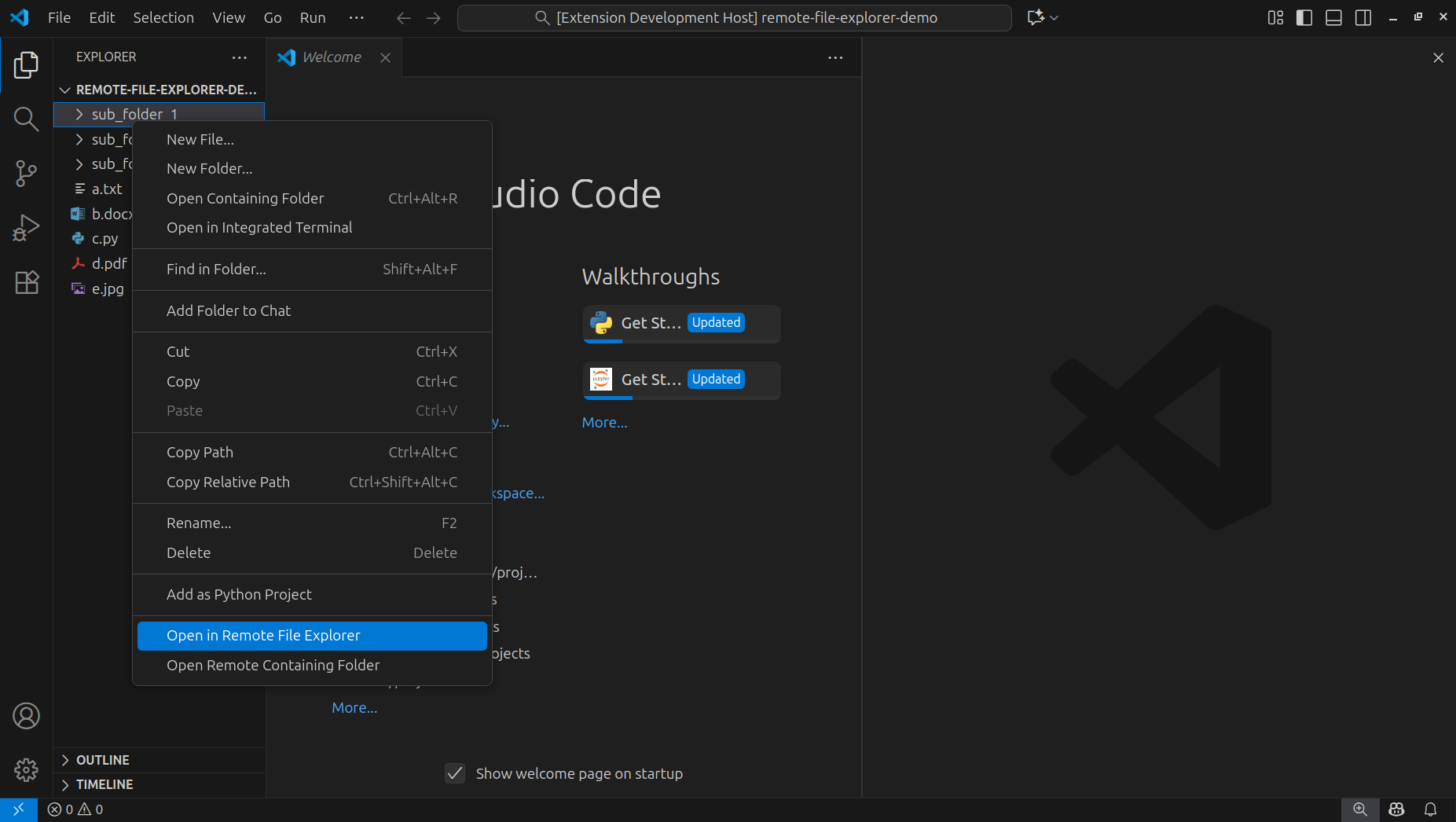This screenshot has height=822, width=1456.
Task: Choose Open Remote Containing Folder
Action: click(312, 665)
